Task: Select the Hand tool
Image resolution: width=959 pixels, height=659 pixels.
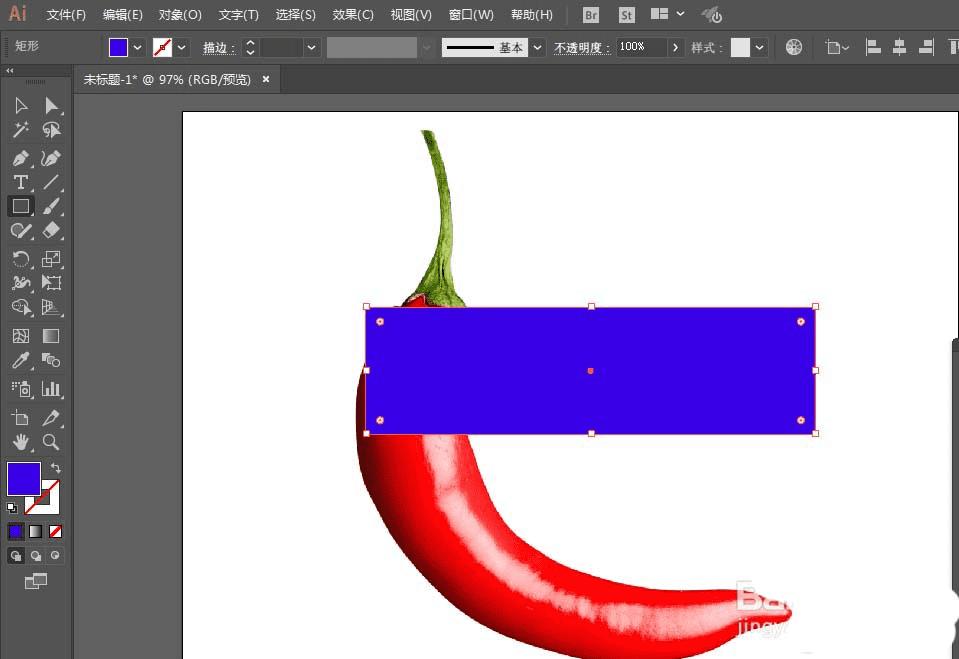Action: click(20, 442)
